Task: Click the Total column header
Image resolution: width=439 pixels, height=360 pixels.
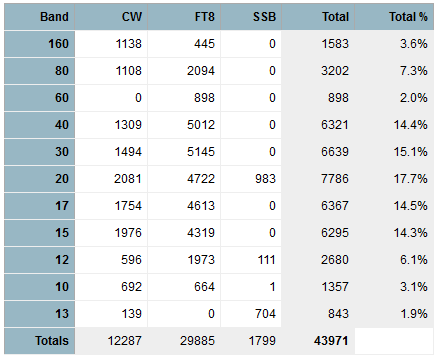Action: pos(318,17)
